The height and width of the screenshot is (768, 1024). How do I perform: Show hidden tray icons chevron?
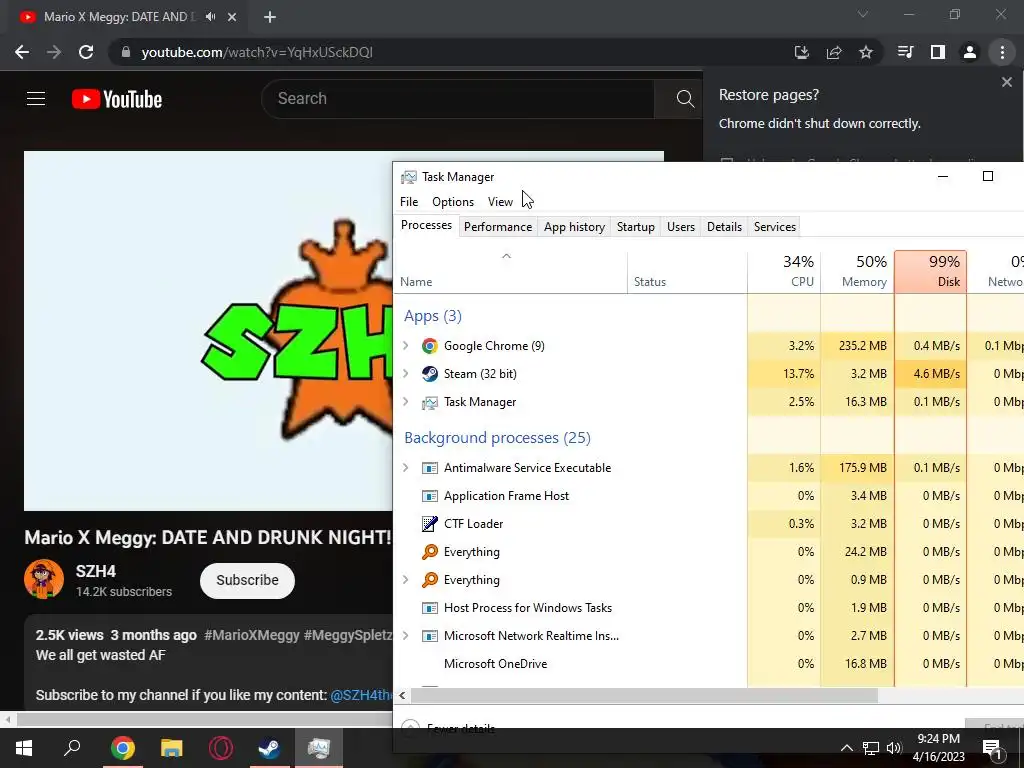846,748
